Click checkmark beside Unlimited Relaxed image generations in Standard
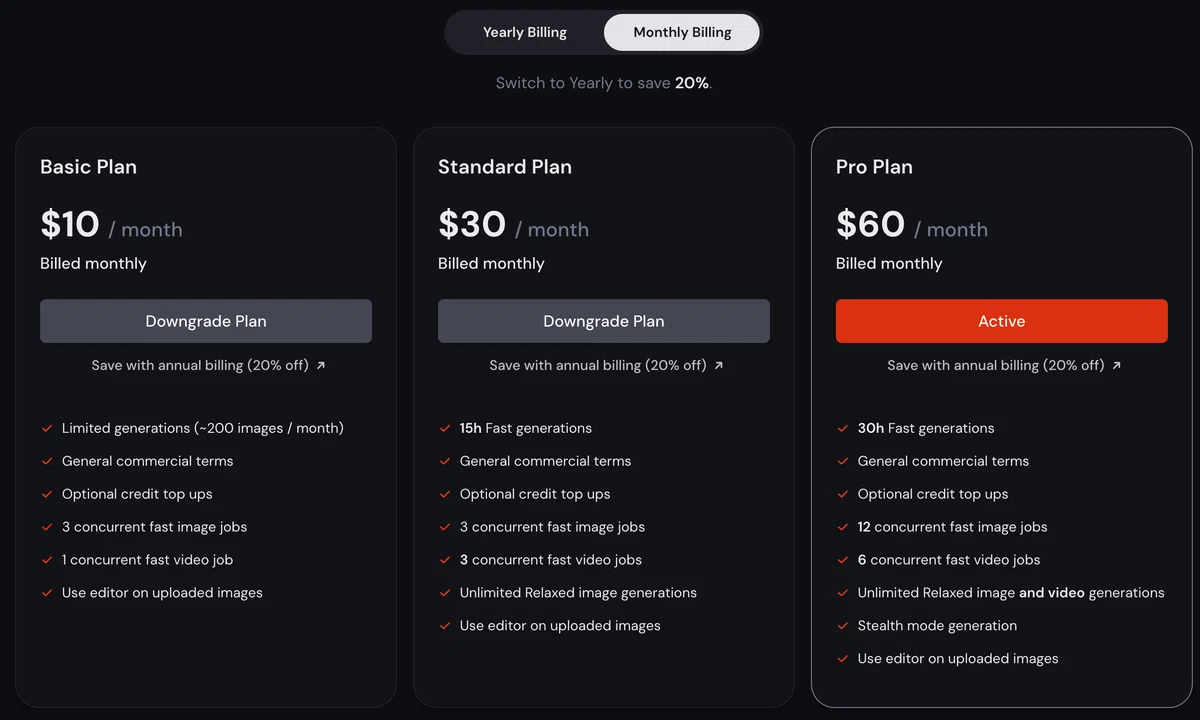 pos(445,593)
